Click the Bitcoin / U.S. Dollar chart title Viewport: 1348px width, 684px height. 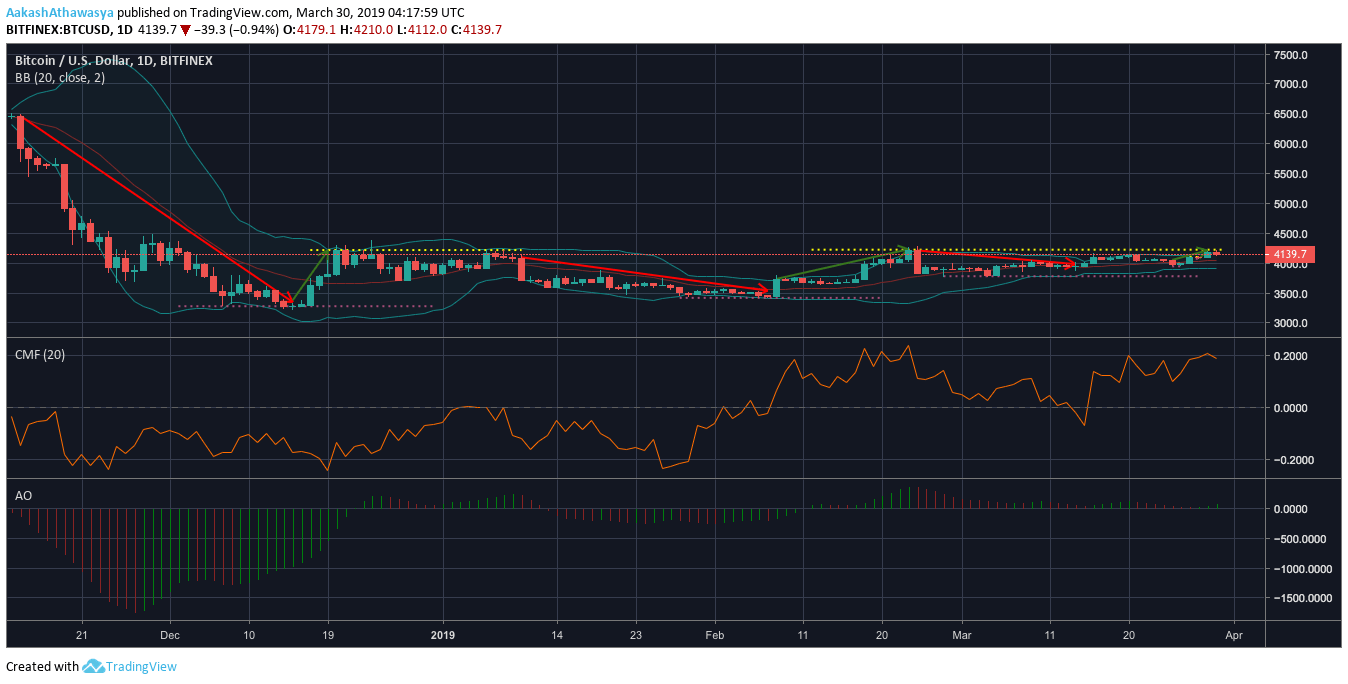tap(113, 60)
